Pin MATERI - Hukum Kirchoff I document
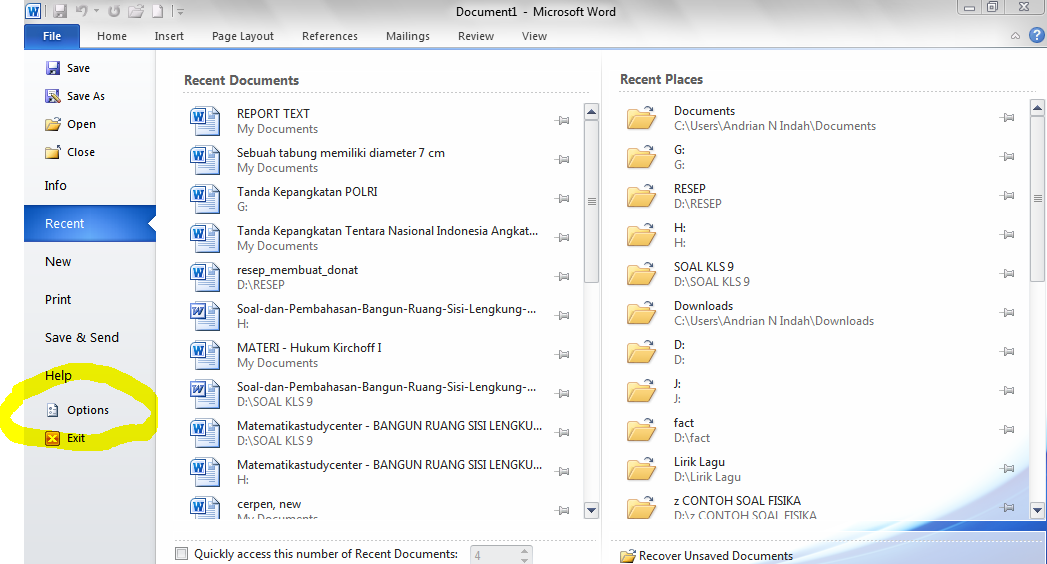 562,354
